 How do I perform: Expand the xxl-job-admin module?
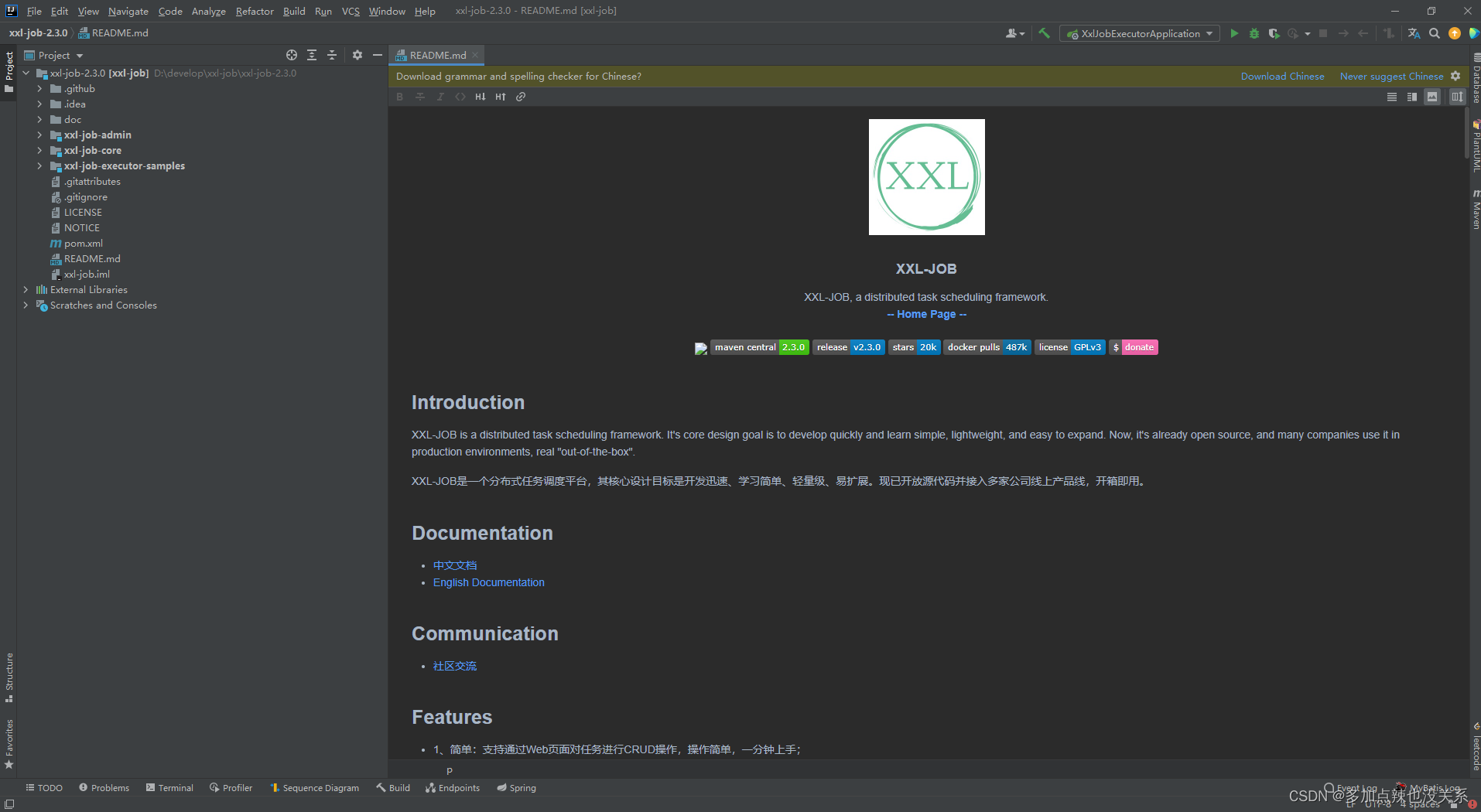click(x=39, y=135)
